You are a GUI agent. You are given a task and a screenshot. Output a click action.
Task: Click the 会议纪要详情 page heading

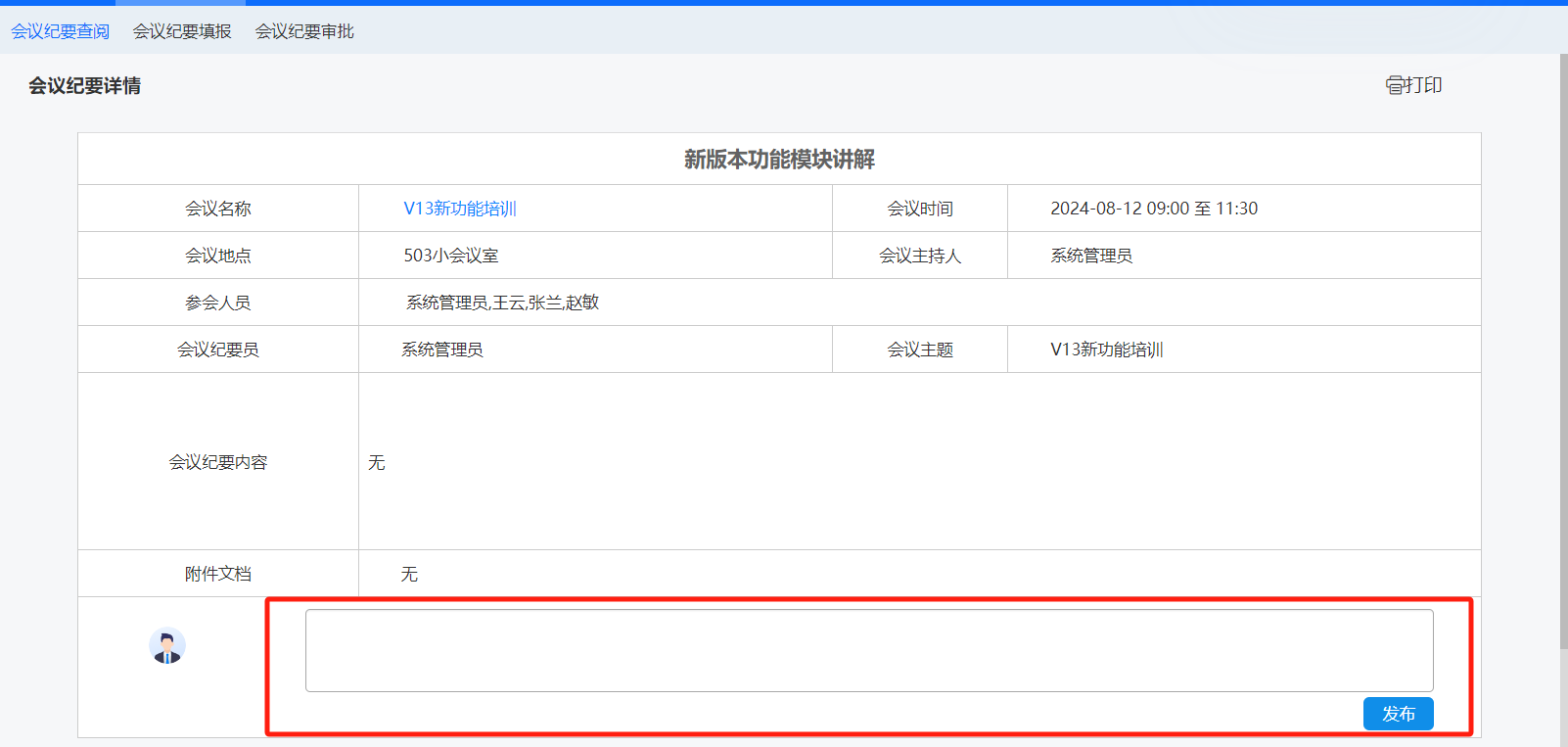[84, 86]
